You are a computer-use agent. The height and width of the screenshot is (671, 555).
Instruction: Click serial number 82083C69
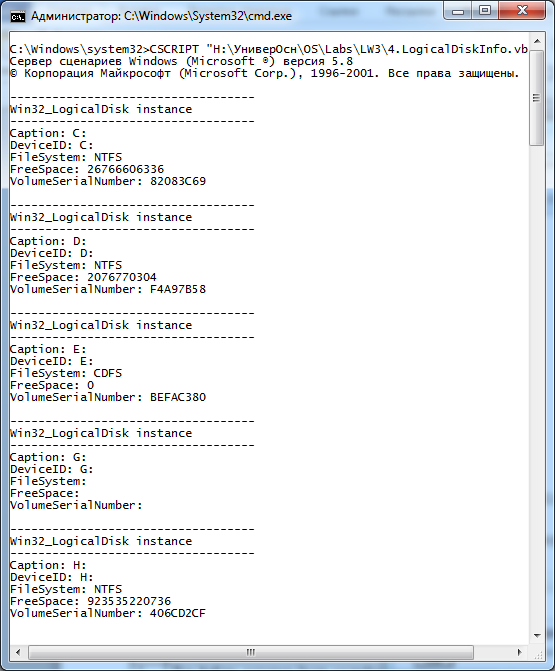178,181
